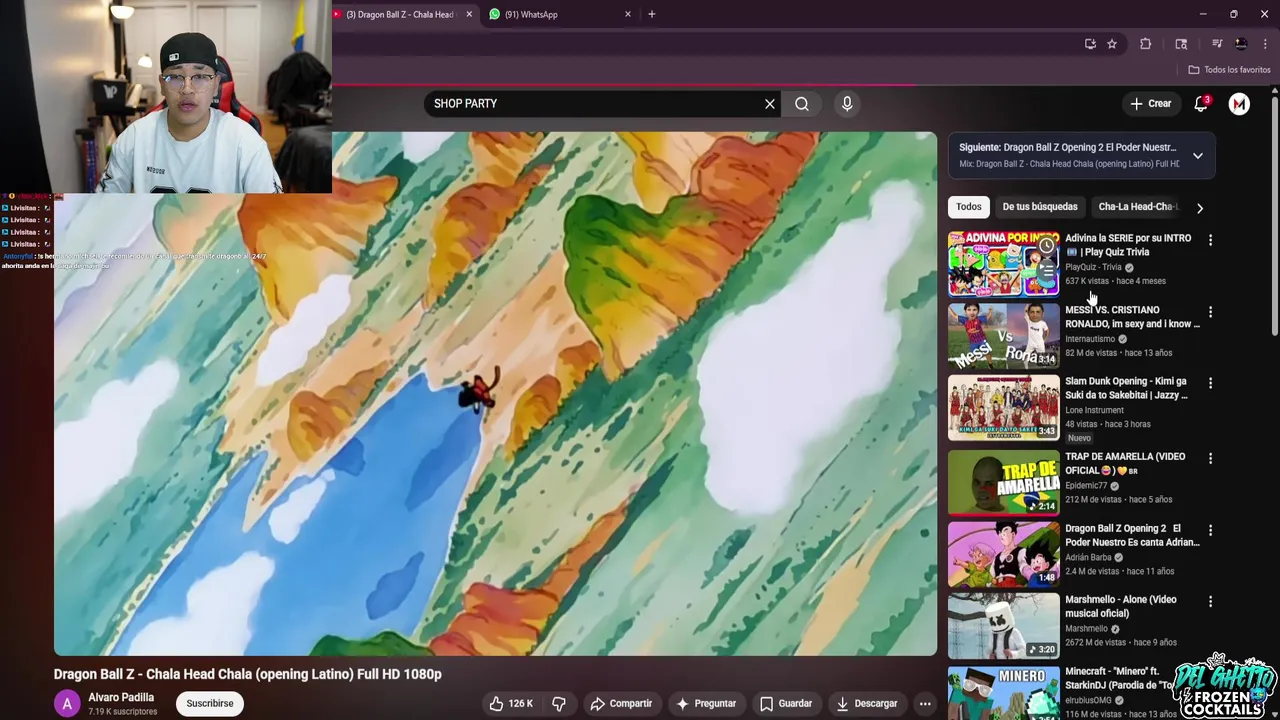
Task: Open the Chrome three-dot menu
Action: tap(1265, 44)
